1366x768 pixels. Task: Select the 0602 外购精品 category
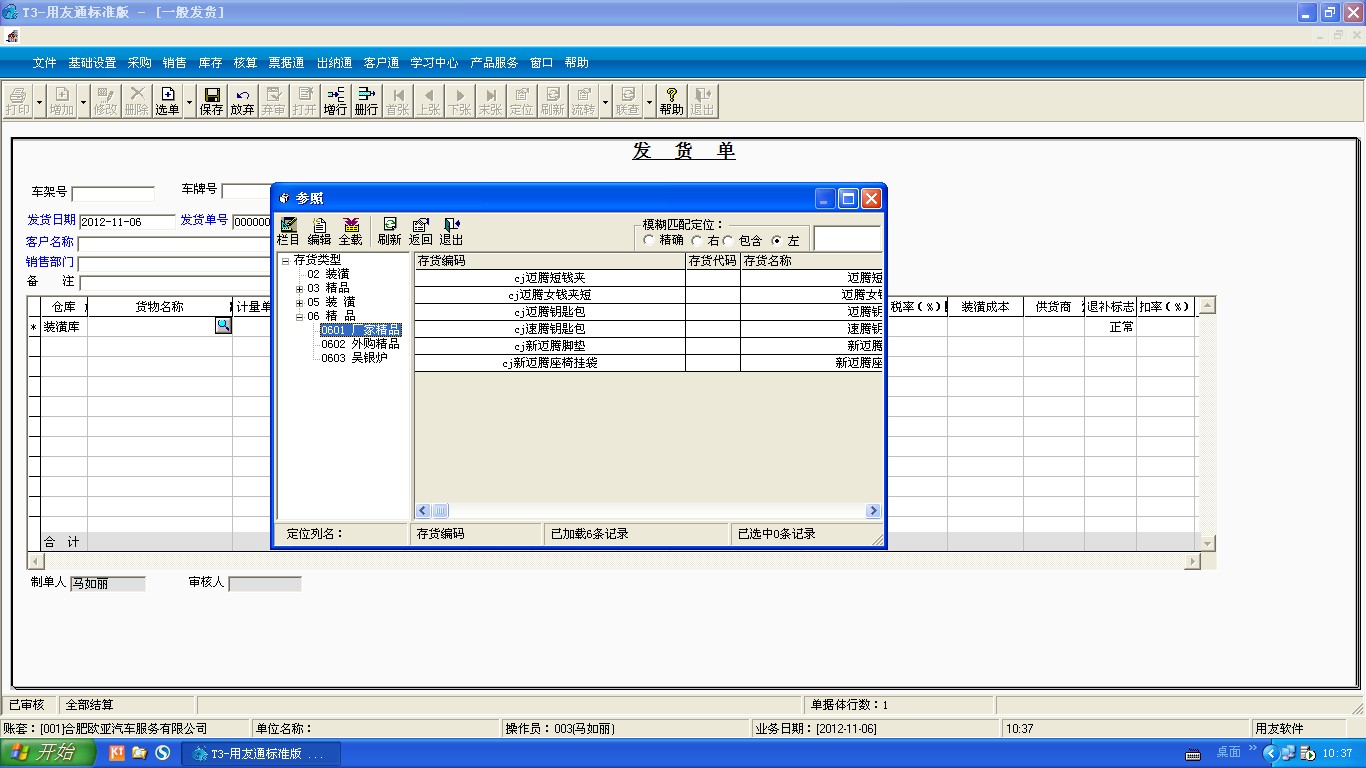pos(360,344)
